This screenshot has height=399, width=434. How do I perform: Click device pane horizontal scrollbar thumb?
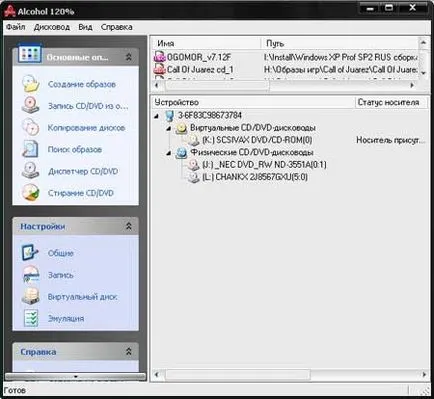tap(238, 374)
